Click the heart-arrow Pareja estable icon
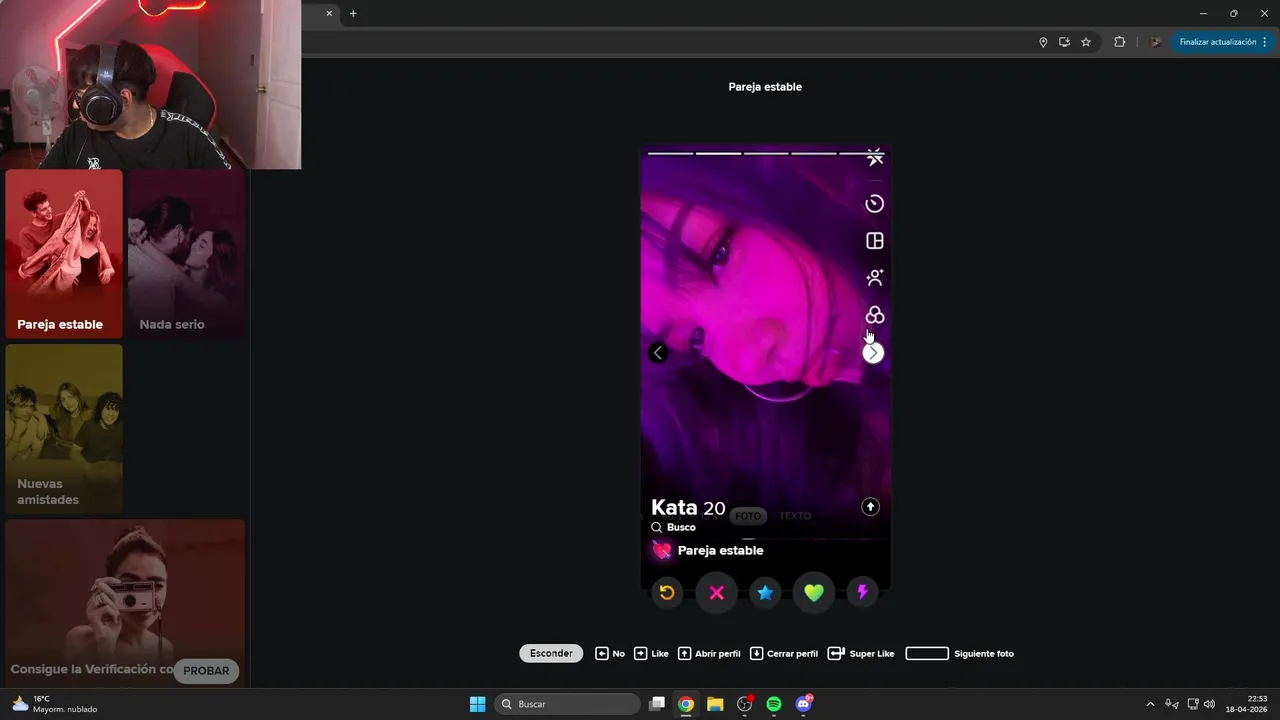 [x=662, y=550]
